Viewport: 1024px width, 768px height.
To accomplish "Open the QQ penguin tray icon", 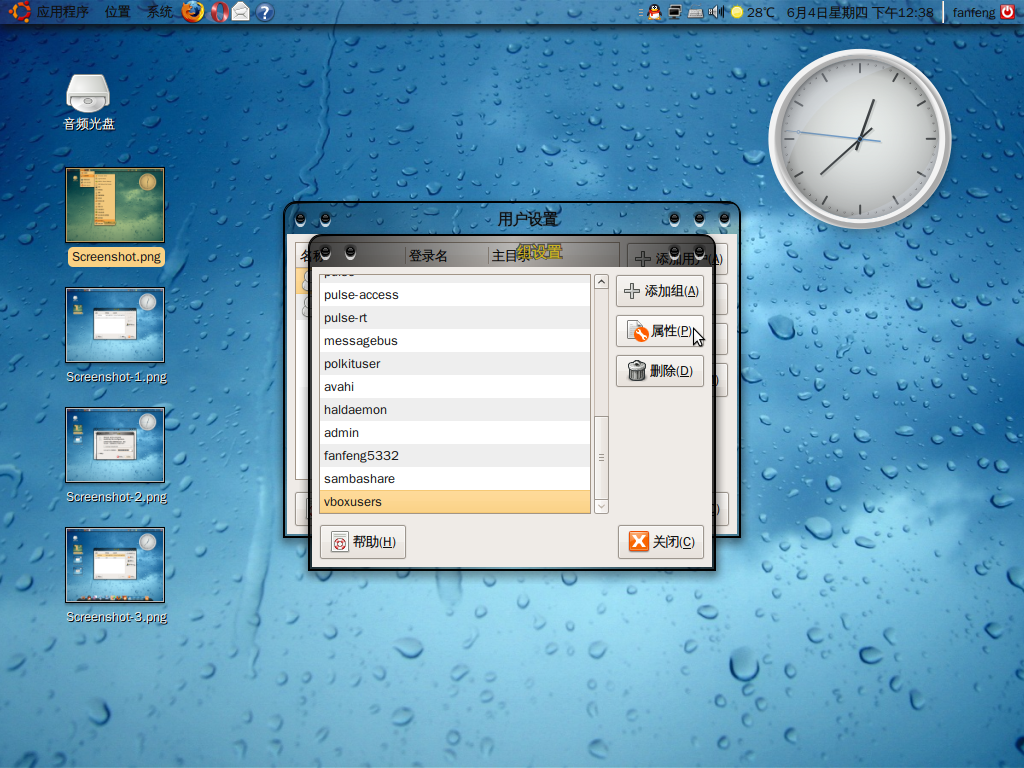I will (654, 12).
